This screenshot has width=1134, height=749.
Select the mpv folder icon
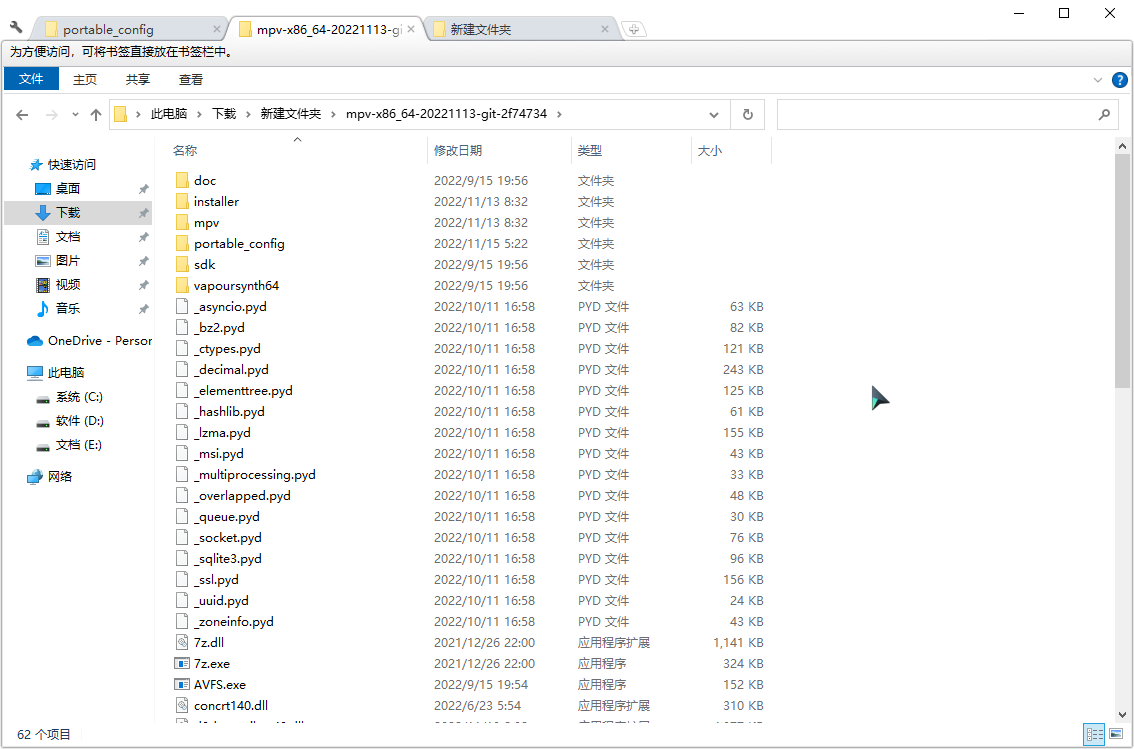182,222
